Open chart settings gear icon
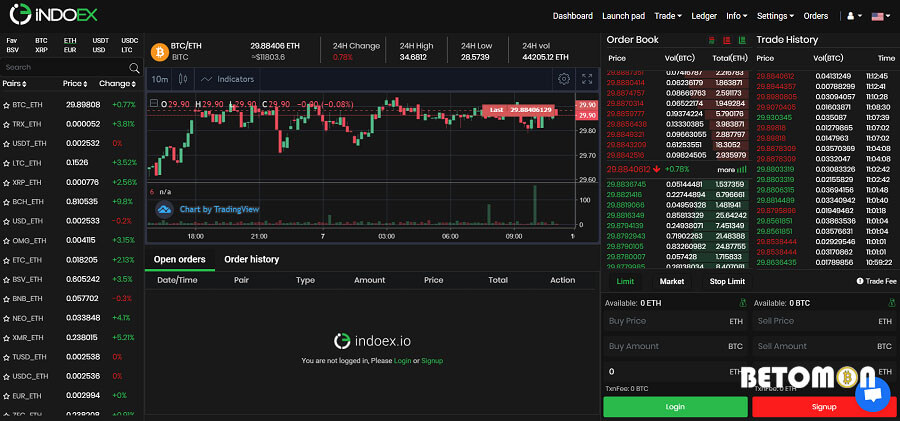The width and height of the screenshot is (900, 421). click(x=564, y=79)
